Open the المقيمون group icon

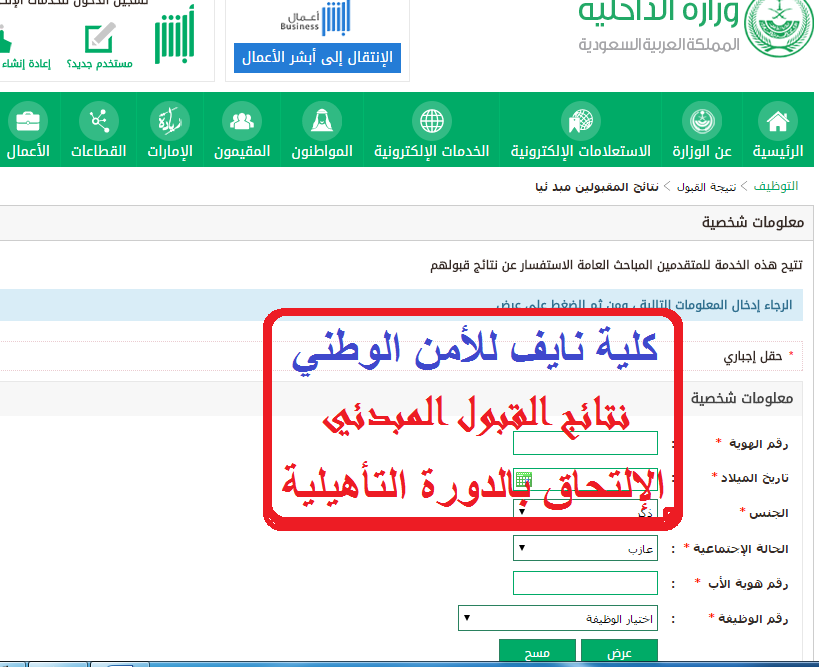click(242, 121)
